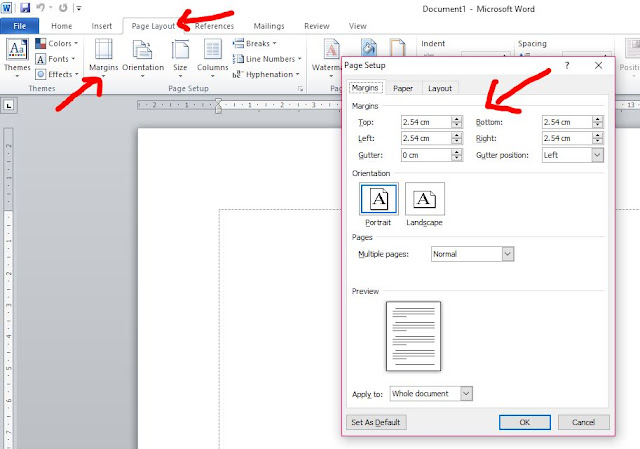
Task: Increase the Top margin with spinner
Action: [x=457, y=119]
